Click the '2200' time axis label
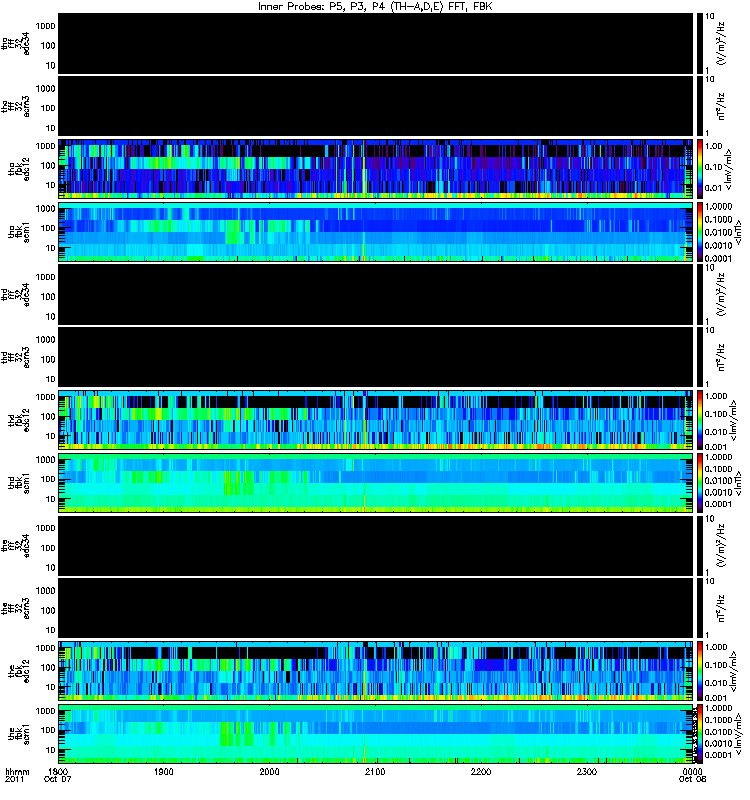 [x=481, y=771]
